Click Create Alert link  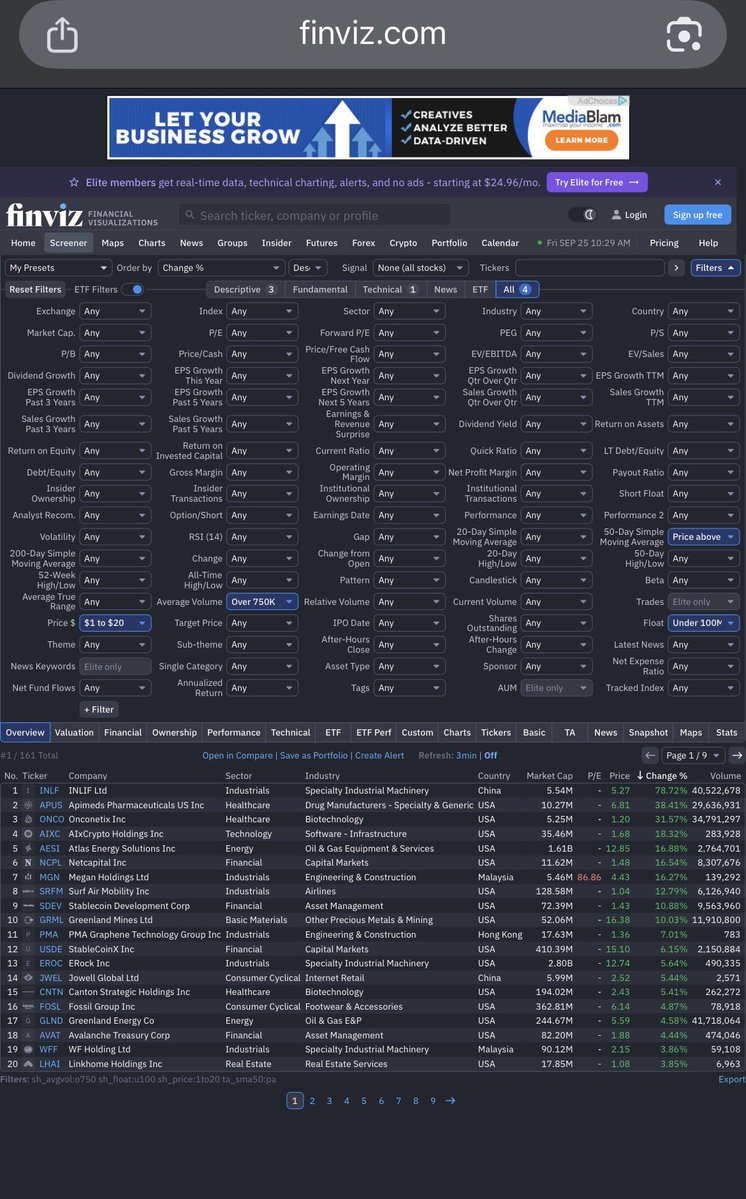coord(380,755)
